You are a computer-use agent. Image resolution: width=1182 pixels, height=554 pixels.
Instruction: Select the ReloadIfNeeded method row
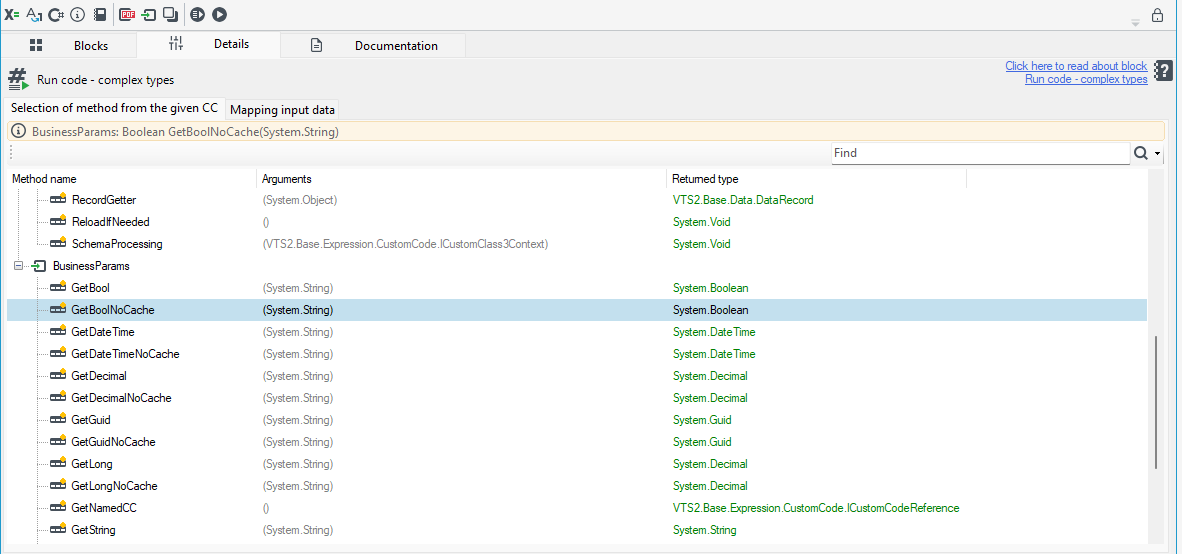click(577, 222)
